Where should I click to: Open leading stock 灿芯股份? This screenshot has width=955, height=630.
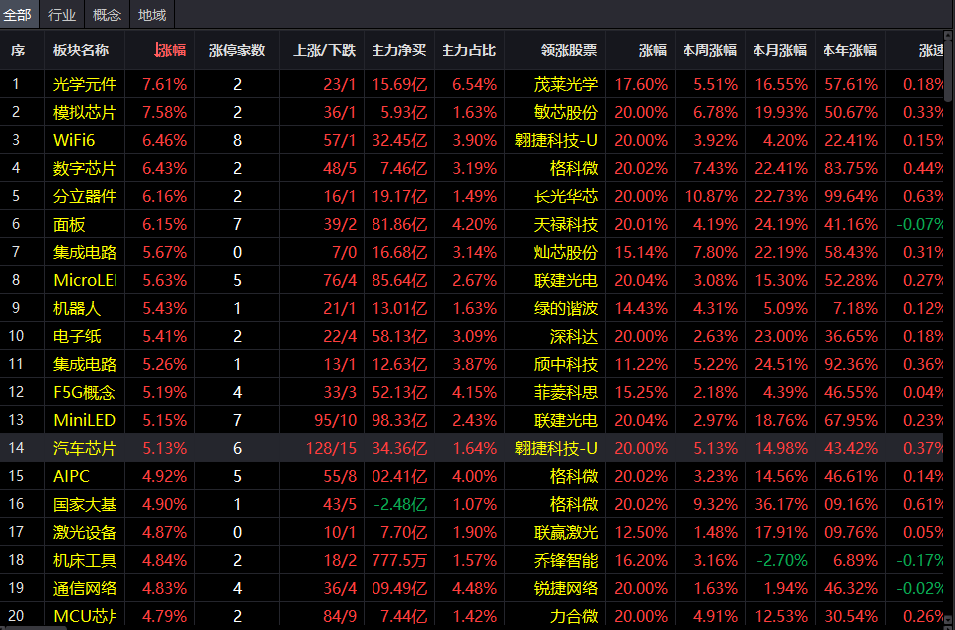click(x=566, y=252)
